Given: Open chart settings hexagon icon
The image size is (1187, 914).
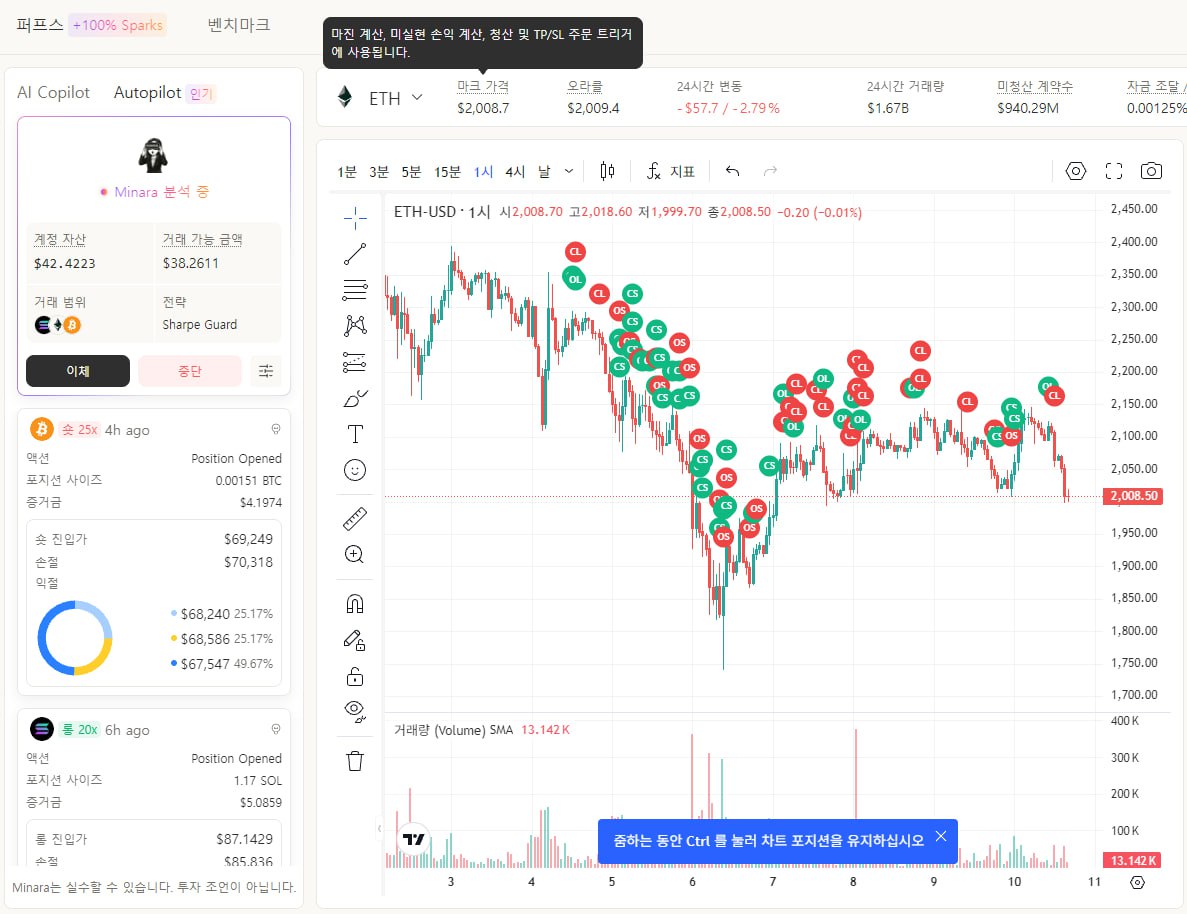Looking at the screenshot, I should [x=1075, y=171].
